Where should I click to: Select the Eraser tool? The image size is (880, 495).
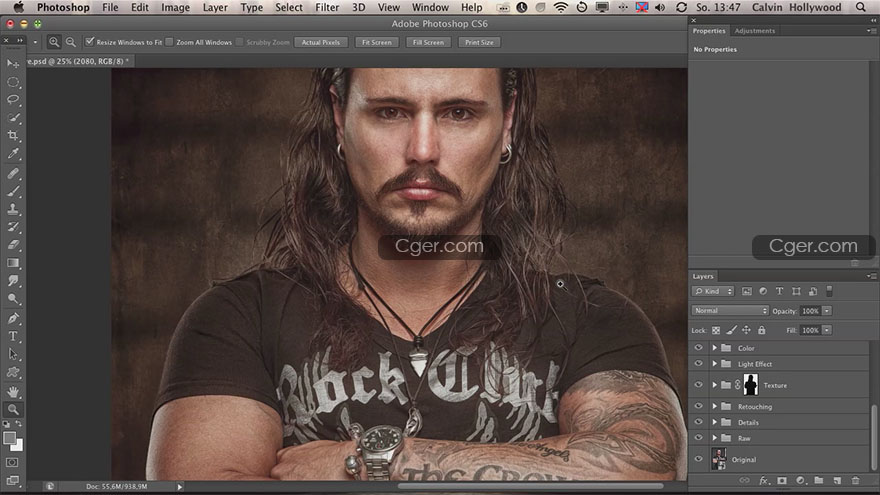(x=13, y=245)
